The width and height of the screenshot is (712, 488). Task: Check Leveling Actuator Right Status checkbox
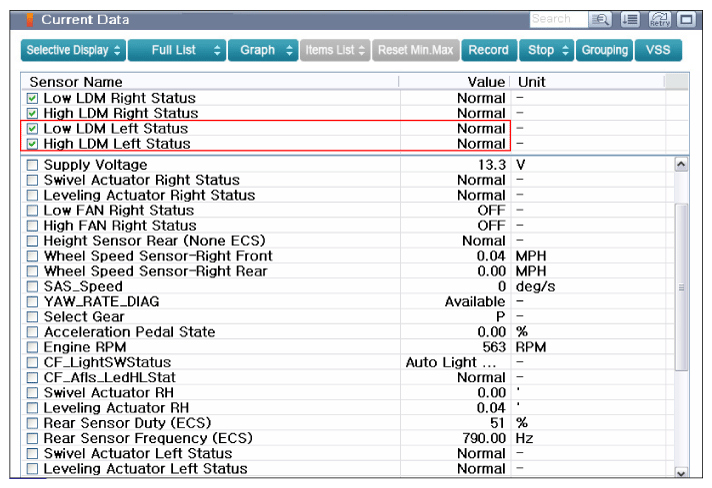(x=32, y=196)
